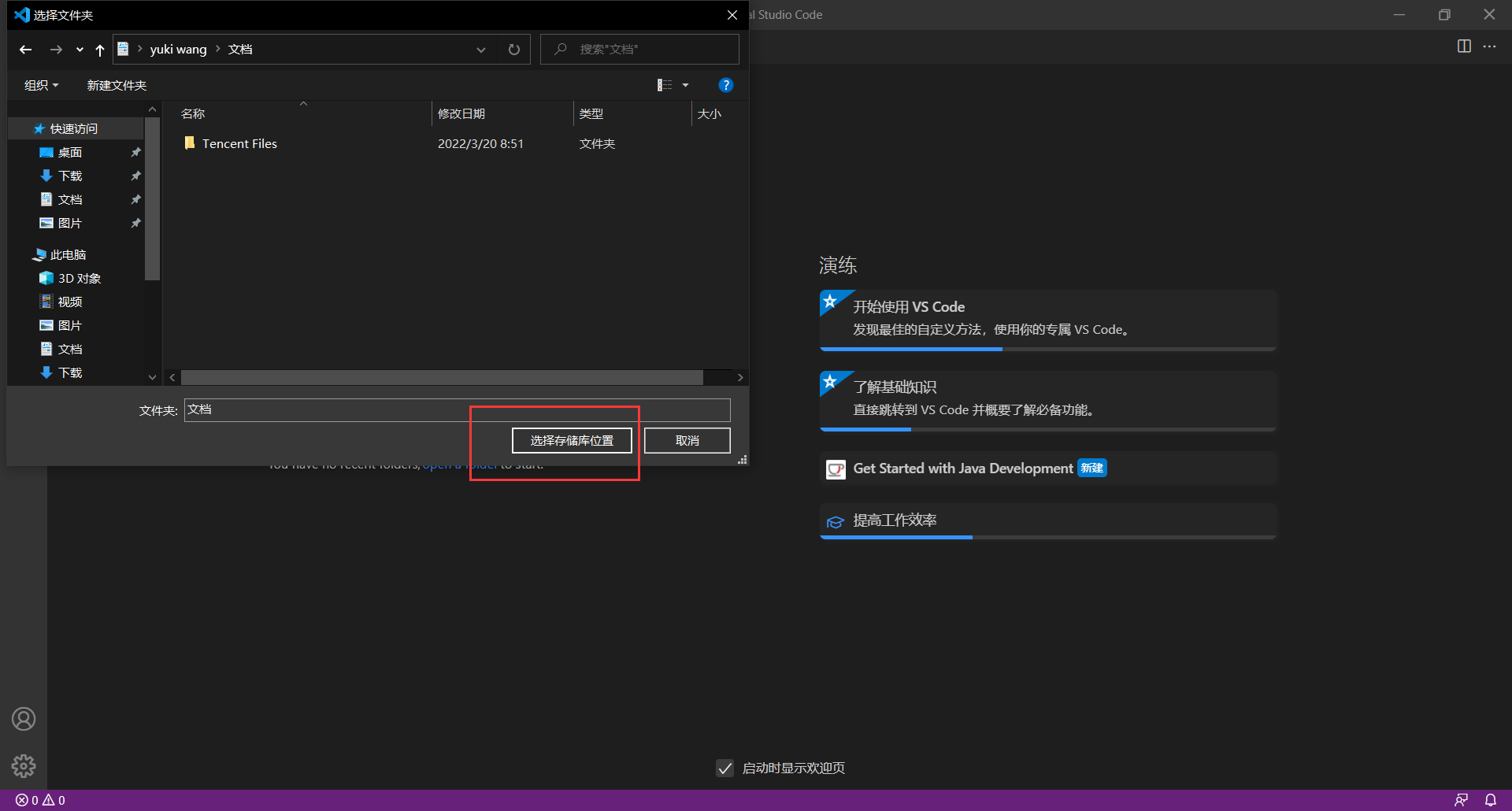Click errors and warnings status indicator
Image resolution: width=1512 pixels, height=811 pixels.
coord(40,800)
